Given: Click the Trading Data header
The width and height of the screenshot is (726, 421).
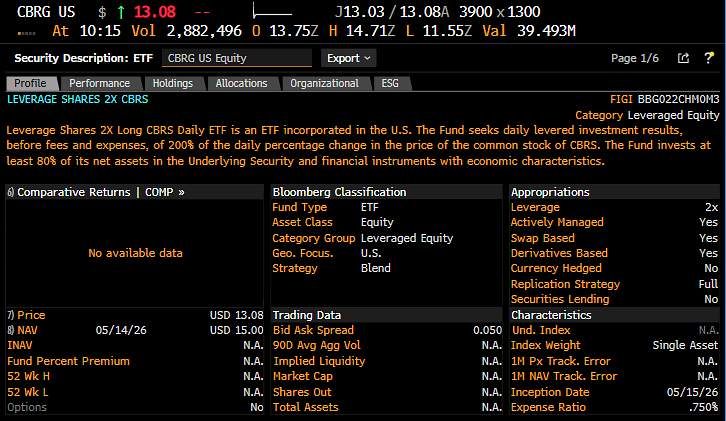Looking at the screenshot, I should [x=387, y=315].
